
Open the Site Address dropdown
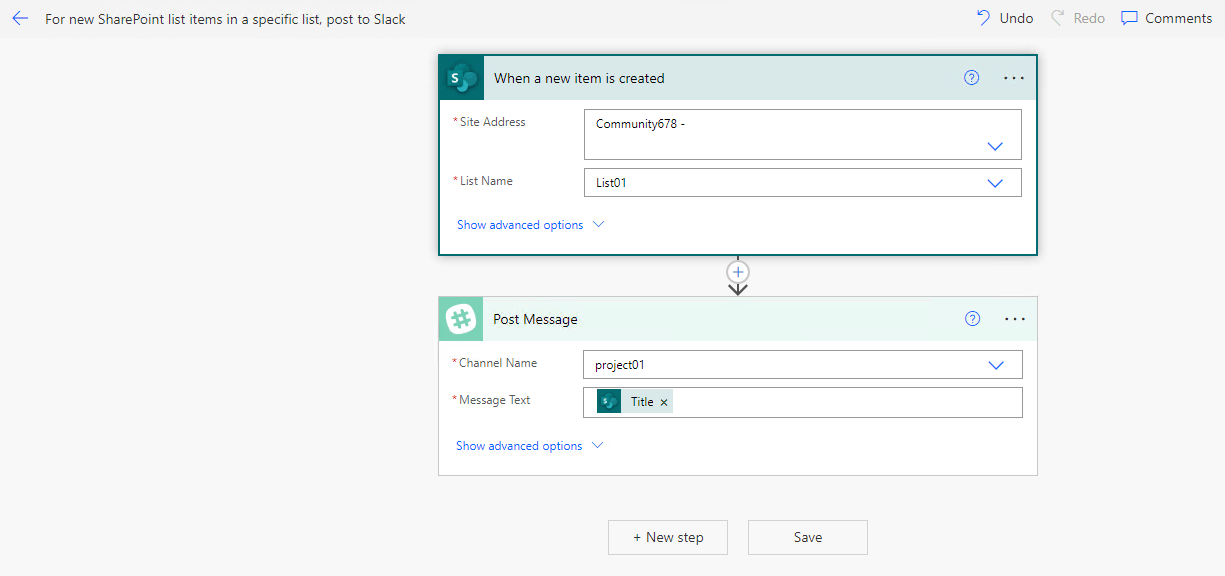click(x=995, y=145)
